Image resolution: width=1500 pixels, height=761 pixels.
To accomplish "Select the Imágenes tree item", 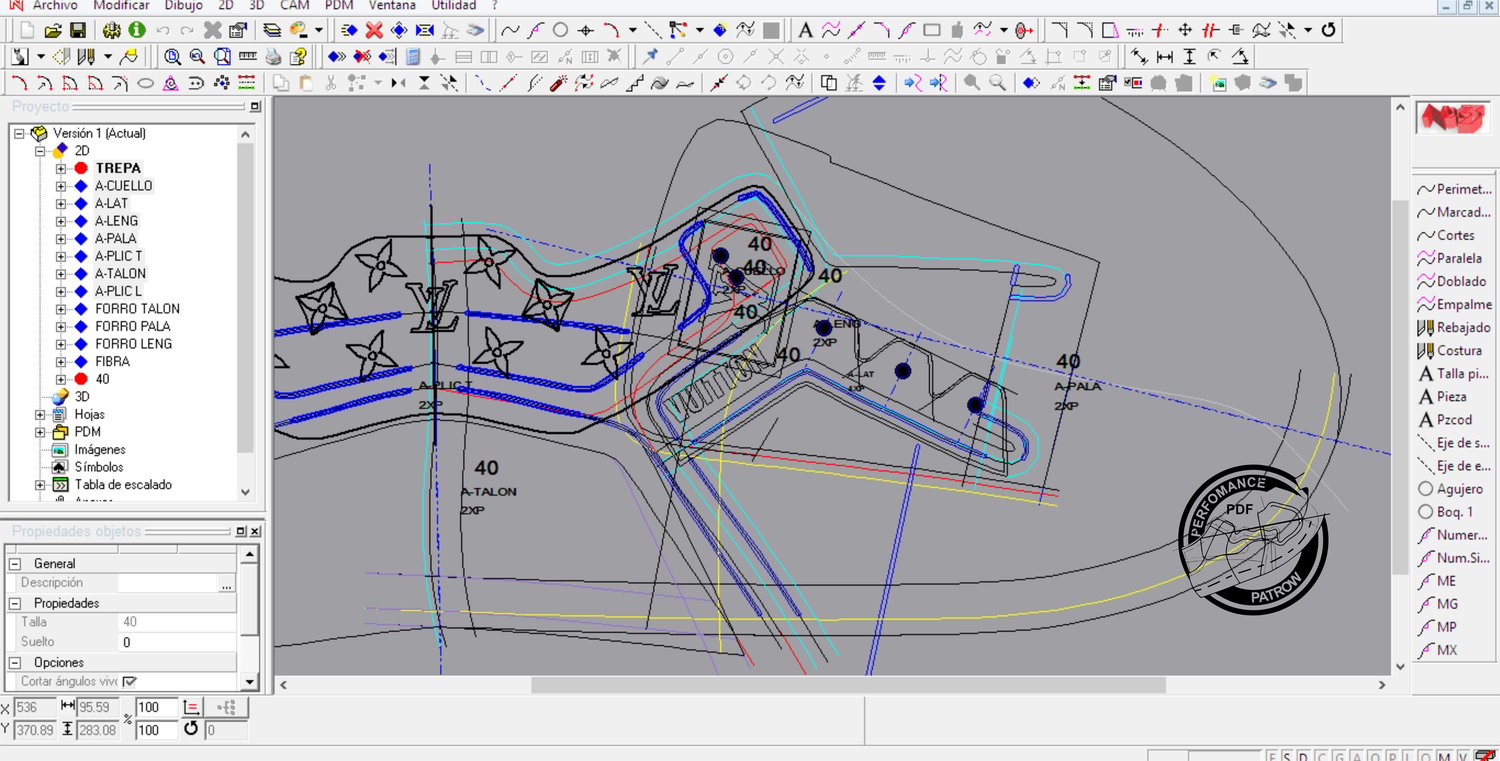I will pos(100,450).
